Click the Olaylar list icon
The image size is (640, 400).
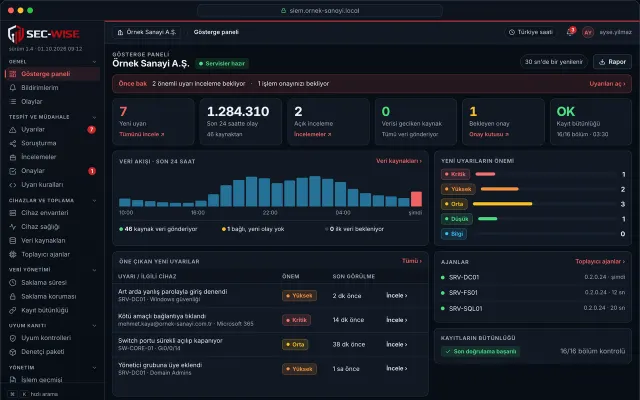[x=13, y=102]
